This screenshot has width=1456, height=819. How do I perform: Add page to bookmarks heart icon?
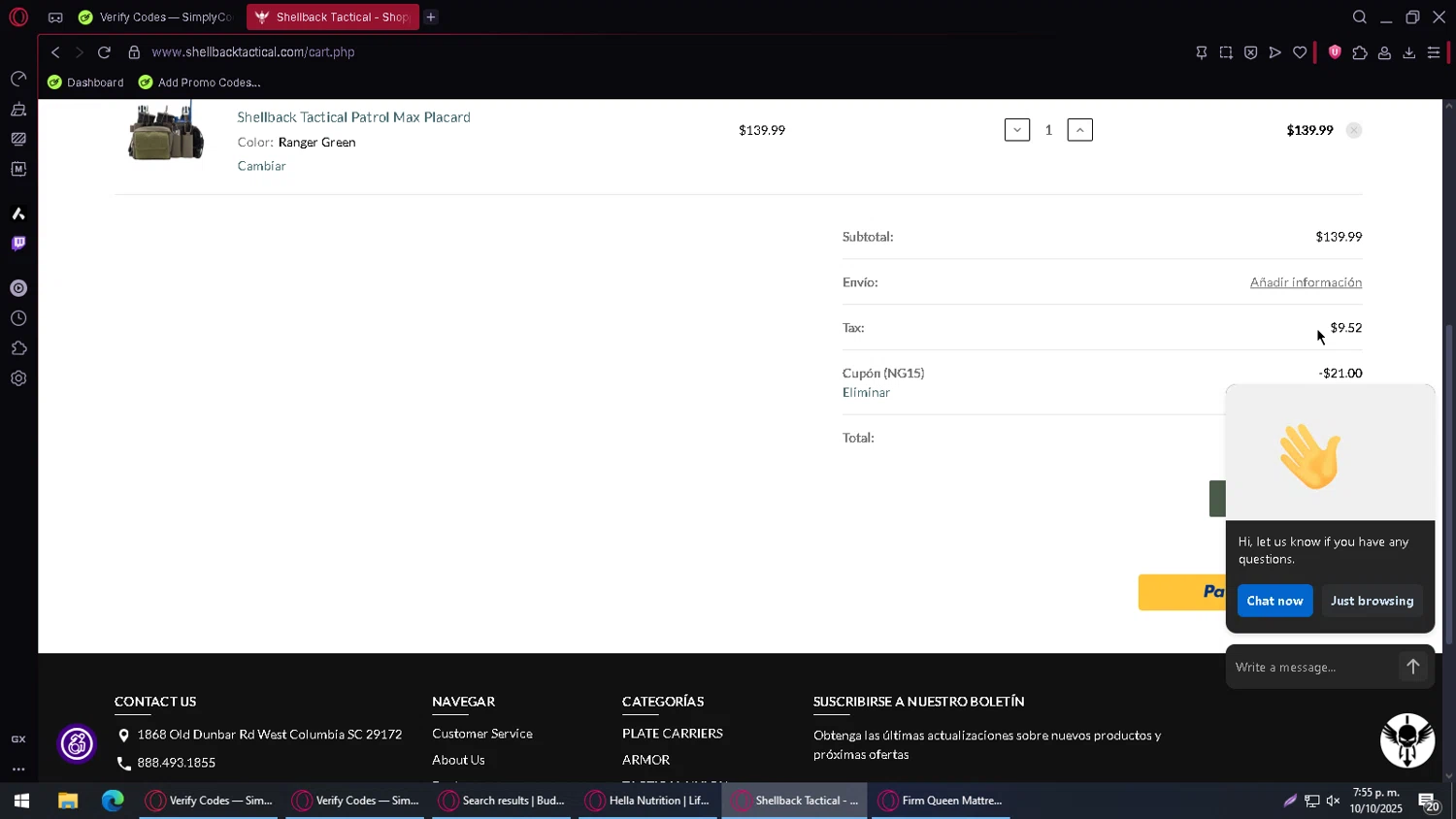pyautogui.click(x=1300, y=52)
